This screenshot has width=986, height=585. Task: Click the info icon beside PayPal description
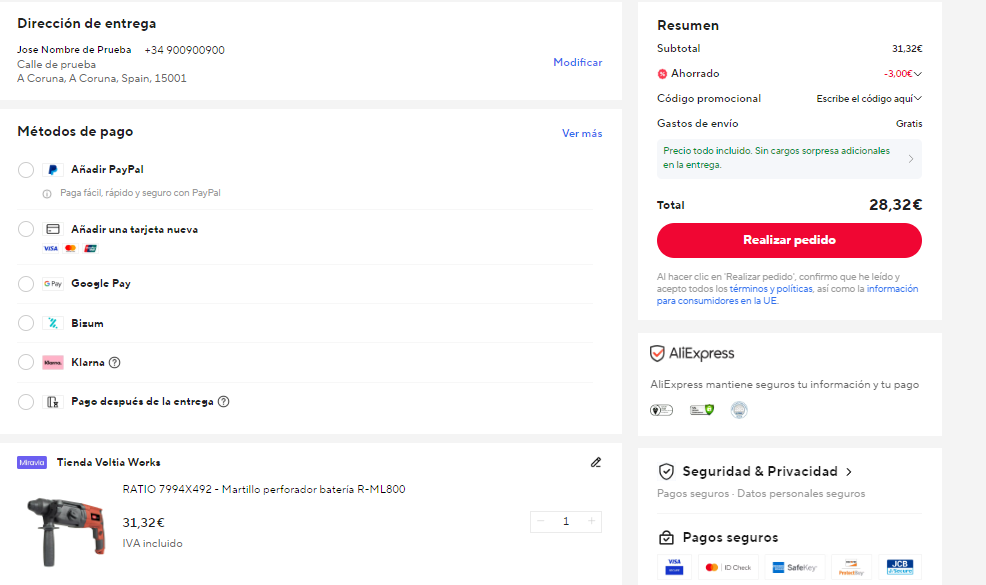click(47, 194)
